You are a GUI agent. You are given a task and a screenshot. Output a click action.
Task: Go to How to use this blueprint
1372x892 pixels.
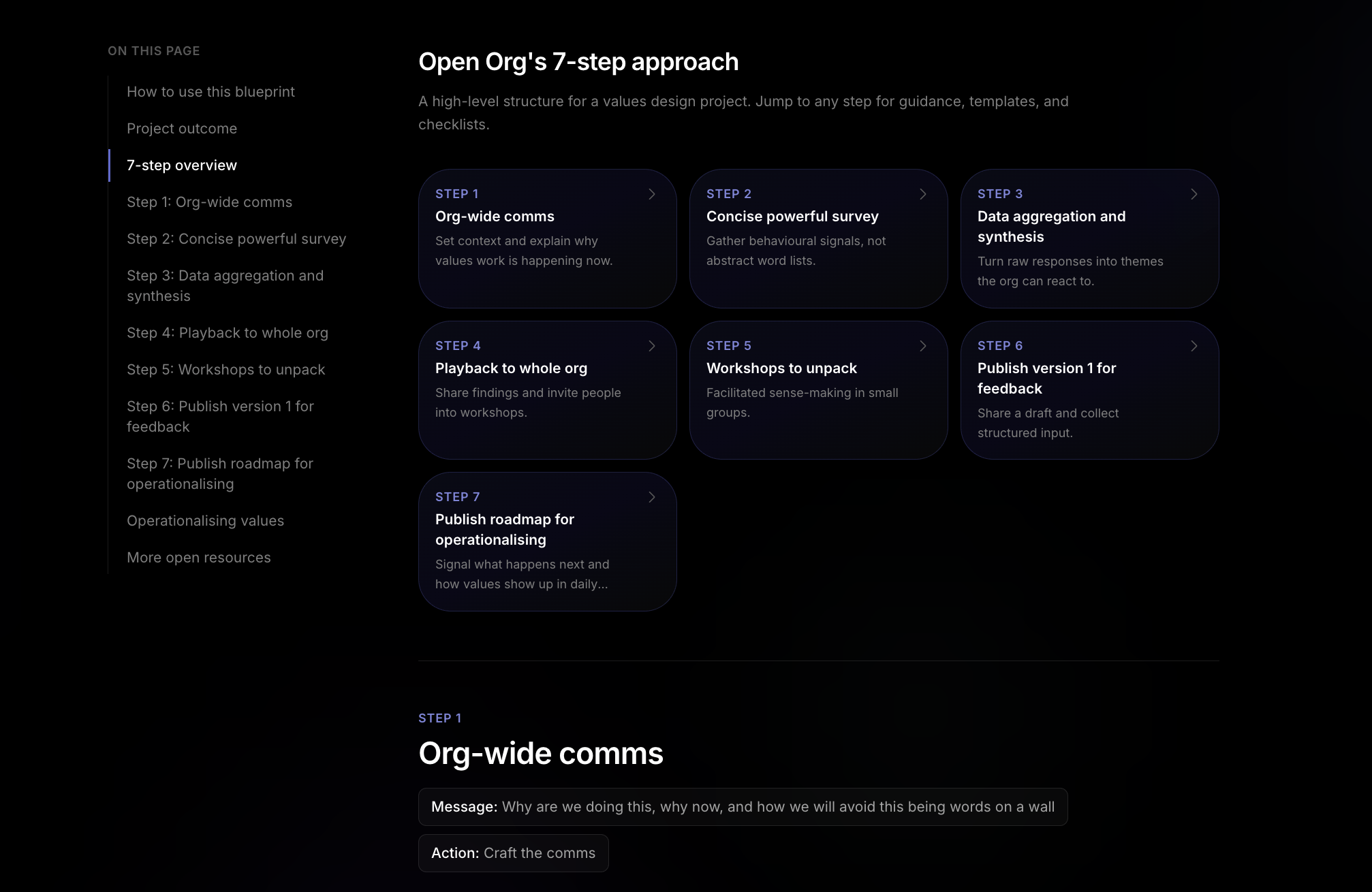click(211, 92)
